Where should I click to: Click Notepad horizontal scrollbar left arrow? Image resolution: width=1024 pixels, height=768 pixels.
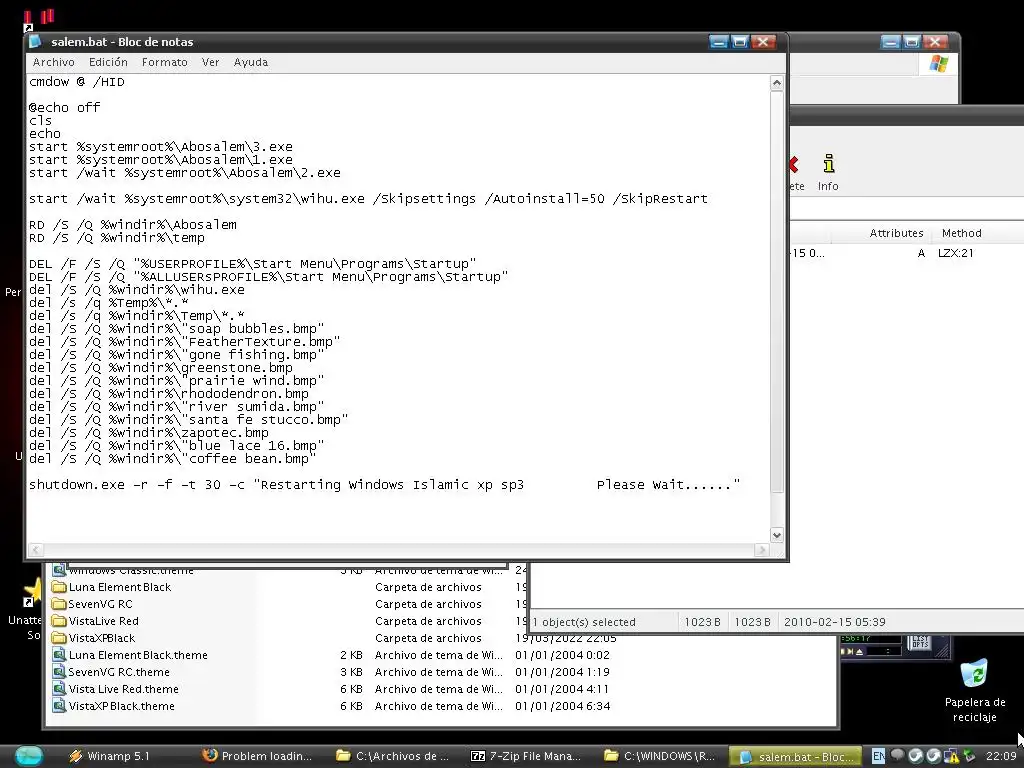tap(36, 550)
